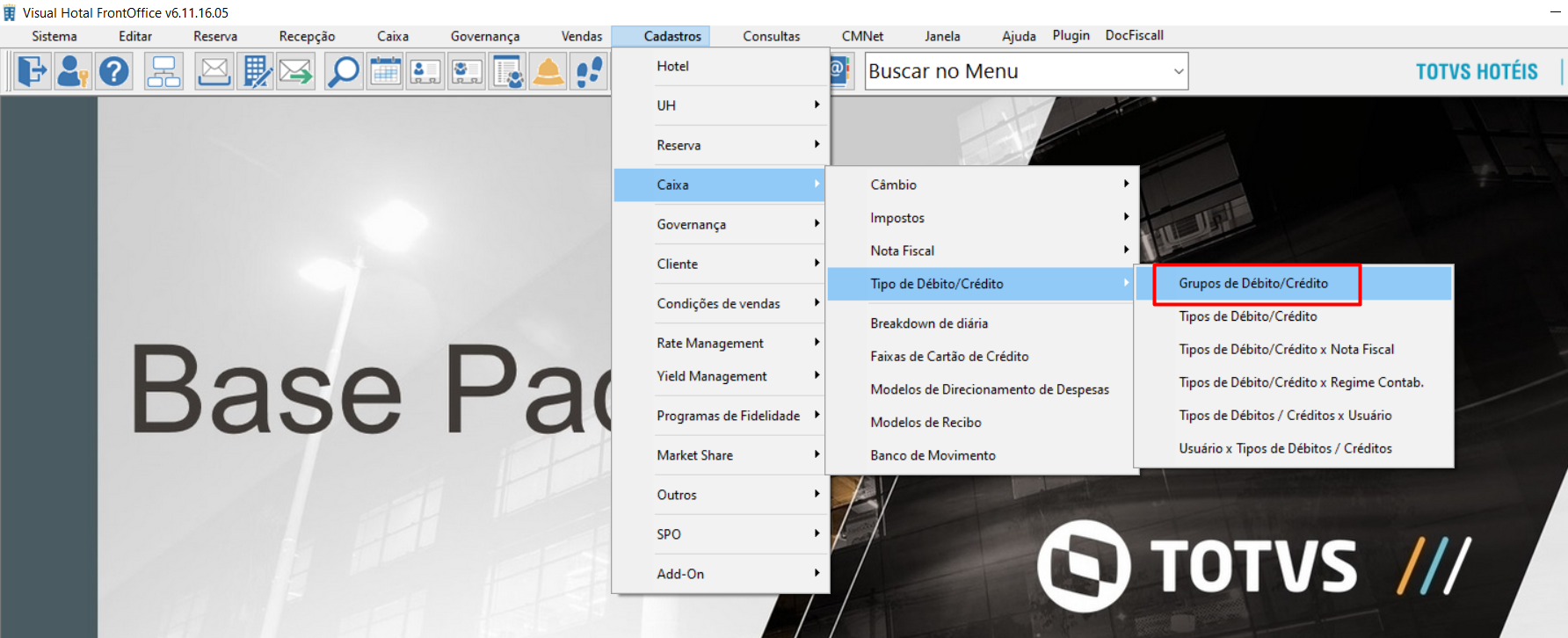This screenshot has height=638, width=1568.
Task: Open the building with pencil icon
Action: click(256, 71)
